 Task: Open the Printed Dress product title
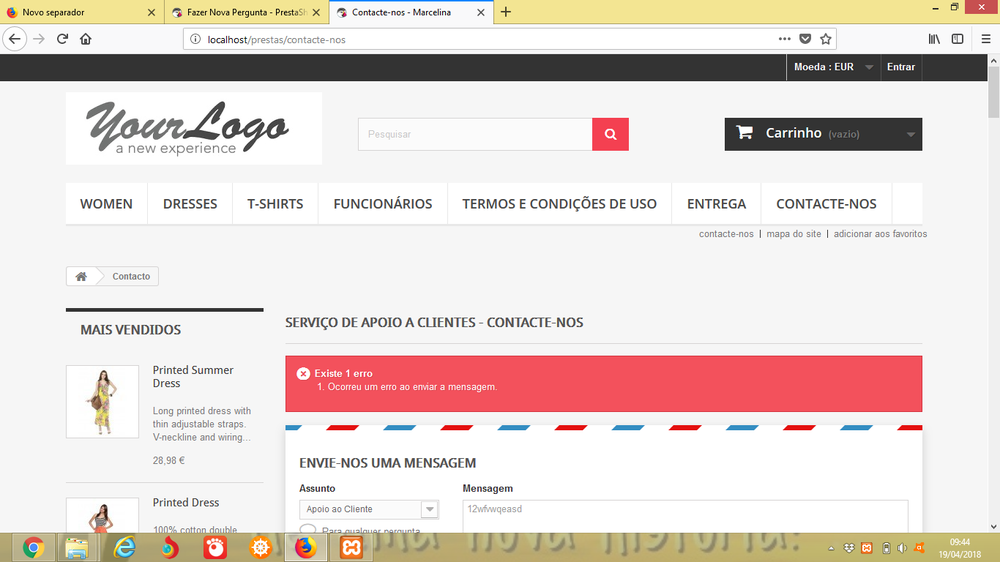pos(186,503)
